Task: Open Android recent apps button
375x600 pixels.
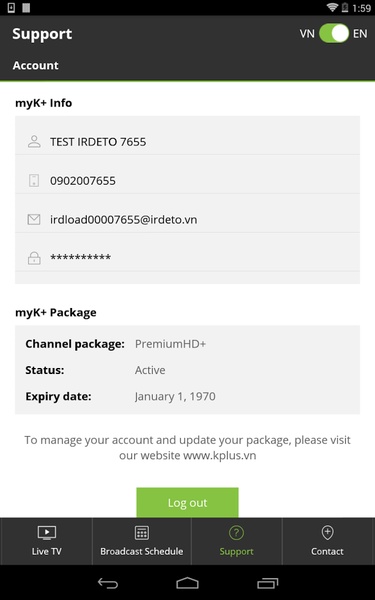Action: point(267,583)
